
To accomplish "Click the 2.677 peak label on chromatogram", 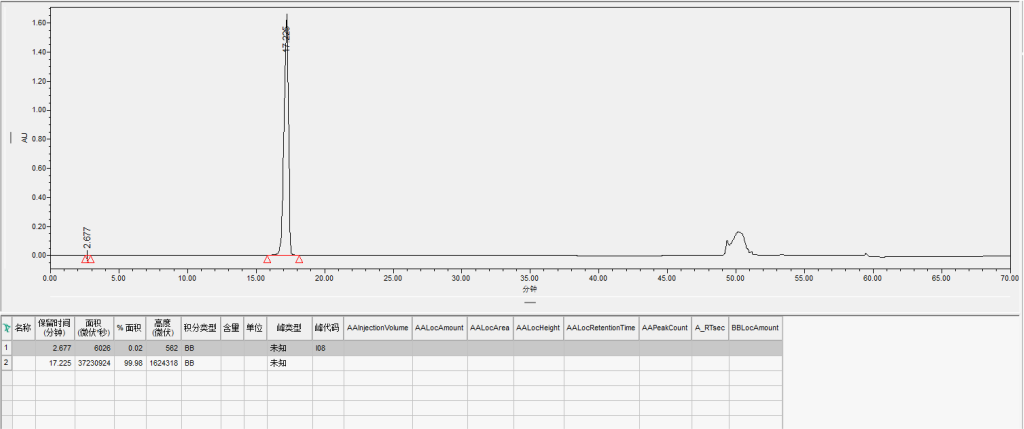I will coord(87,237).
